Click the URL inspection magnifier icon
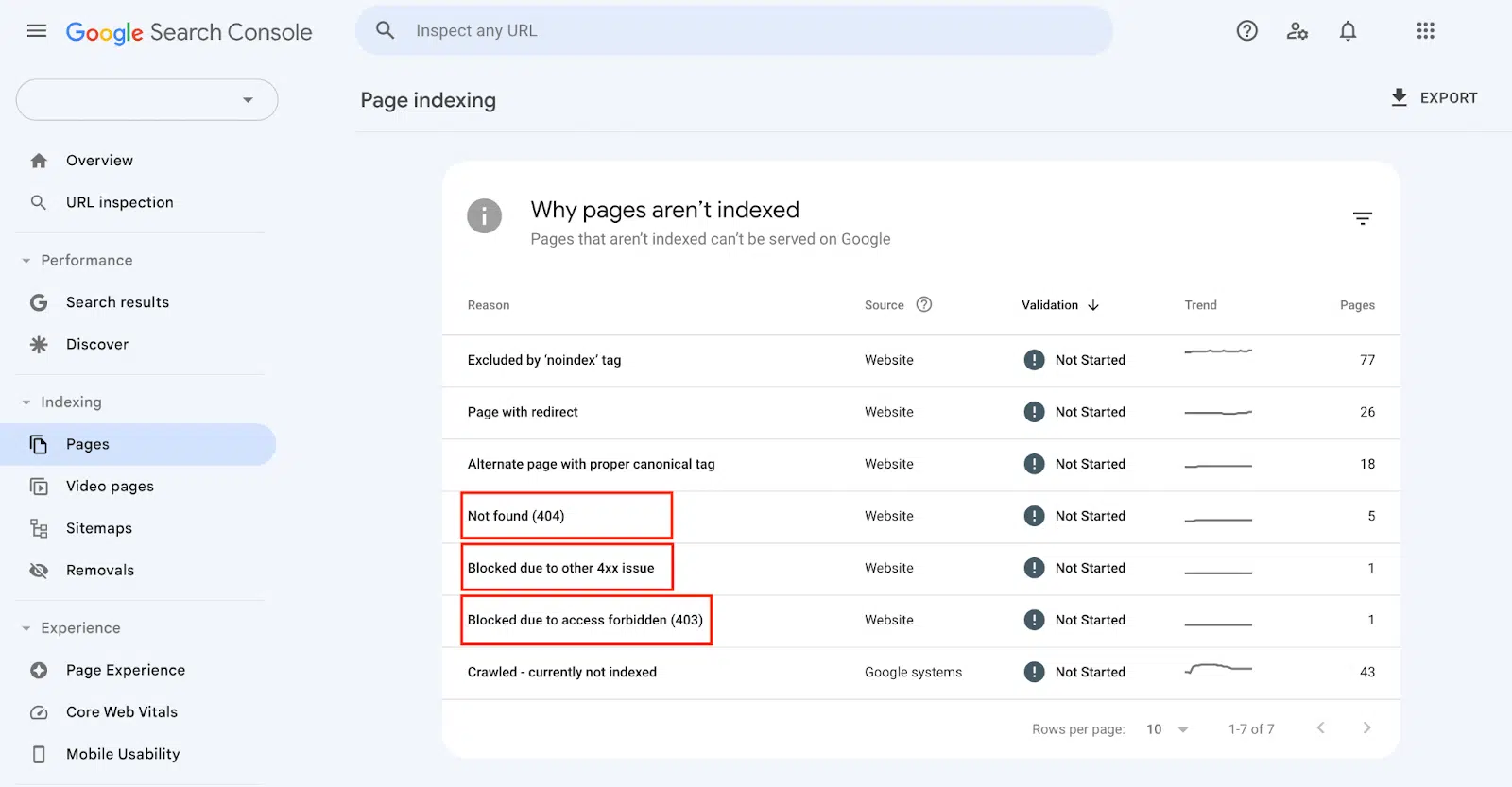This screenshot has width=1512, height=787. tap(39, 202)
